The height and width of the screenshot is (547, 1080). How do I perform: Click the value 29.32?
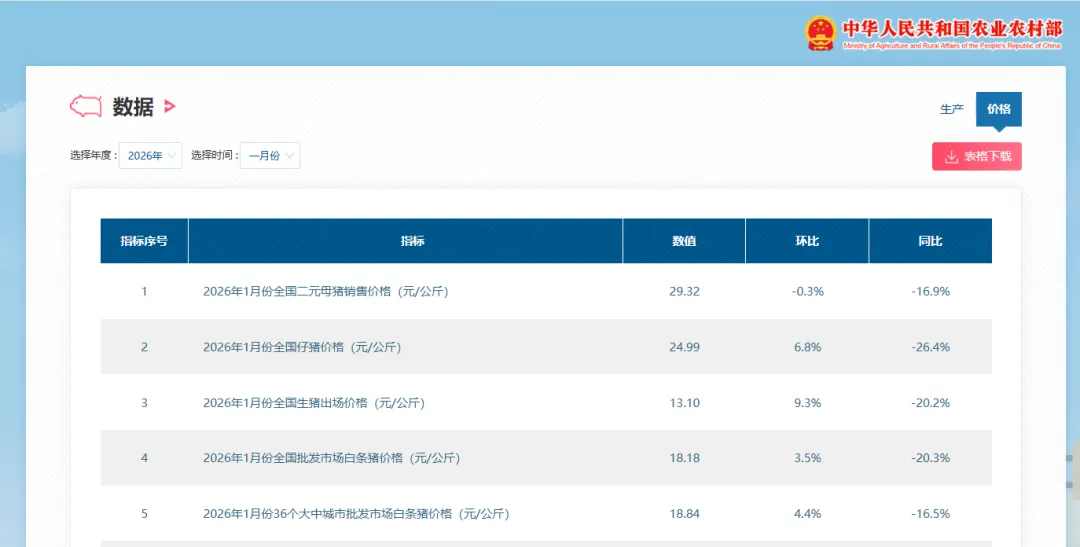point(684,291)
